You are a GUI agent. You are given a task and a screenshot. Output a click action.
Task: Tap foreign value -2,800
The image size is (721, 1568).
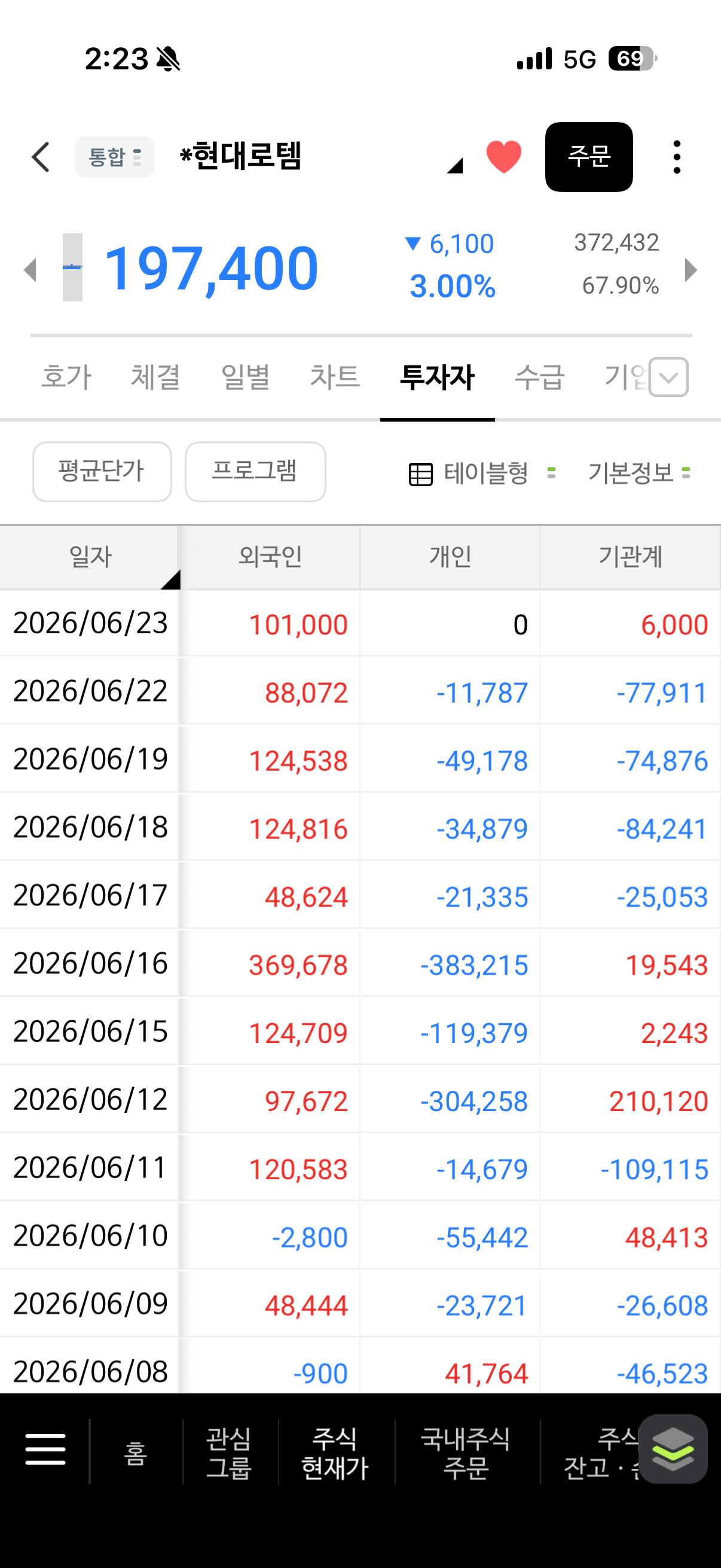coord(310,1238)
